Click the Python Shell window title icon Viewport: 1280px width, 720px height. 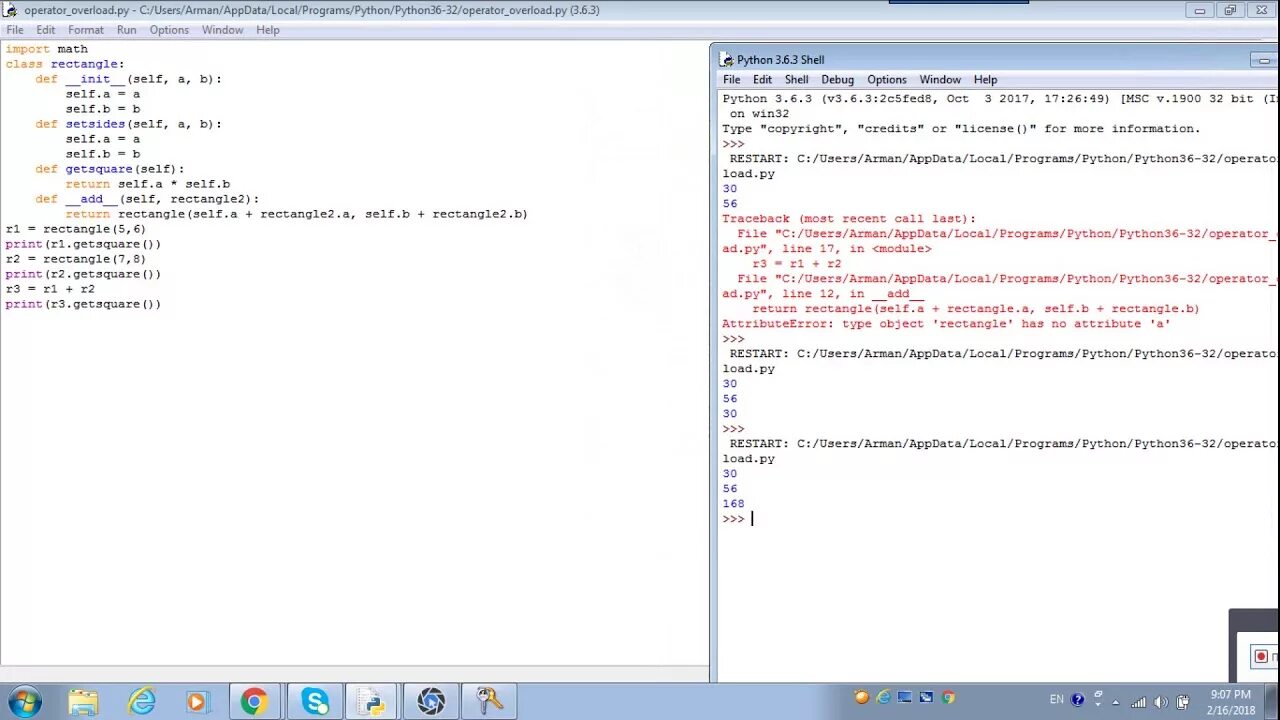coord(726,60)
